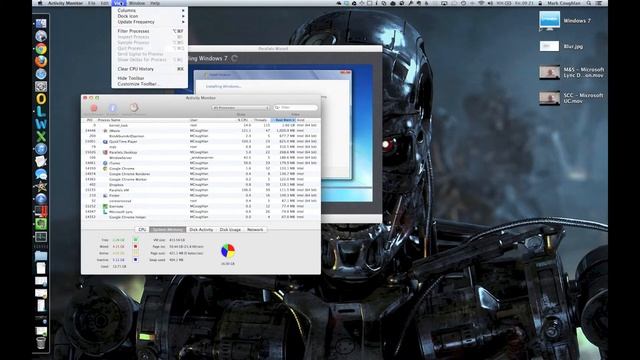Image resolution: width=640 pixels, height=360 pixels.
Task: Open Firefox from the Dock
Action: (41, 61)
